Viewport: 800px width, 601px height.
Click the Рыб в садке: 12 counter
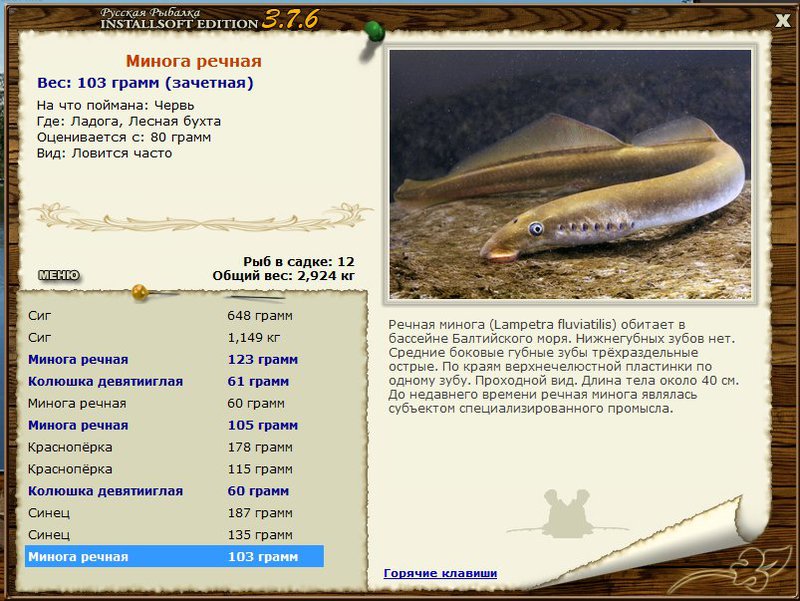(x=298, y=262)
